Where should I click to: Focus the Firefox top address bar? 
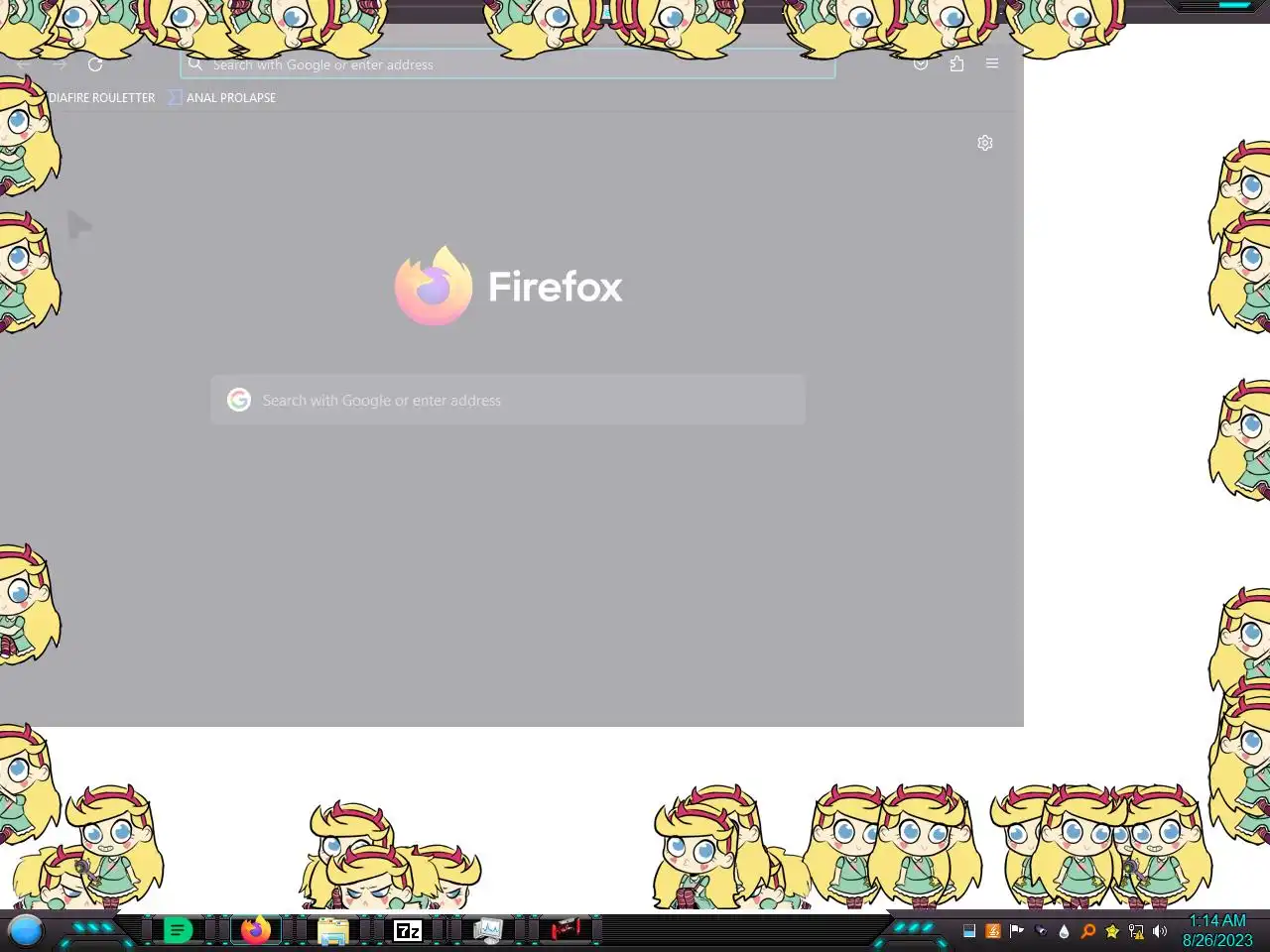(508, 64)
